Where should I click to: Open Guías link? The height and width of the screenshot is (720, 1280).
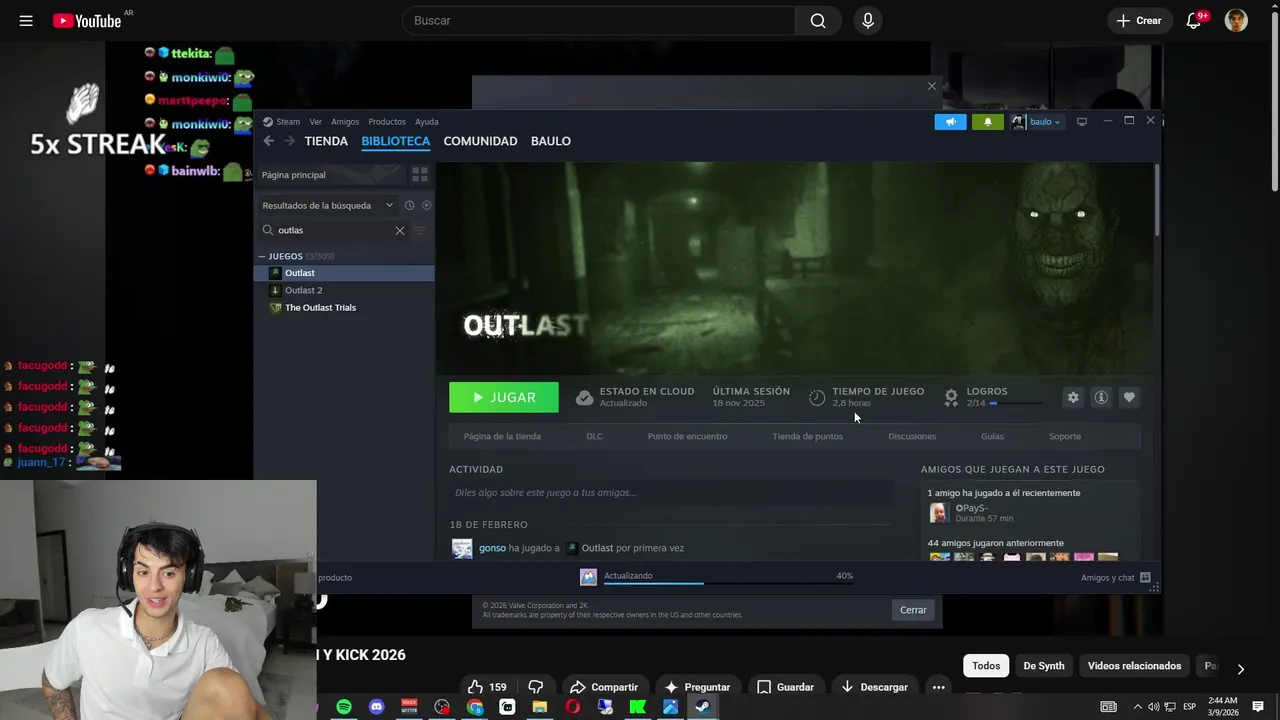pos(992,436)
